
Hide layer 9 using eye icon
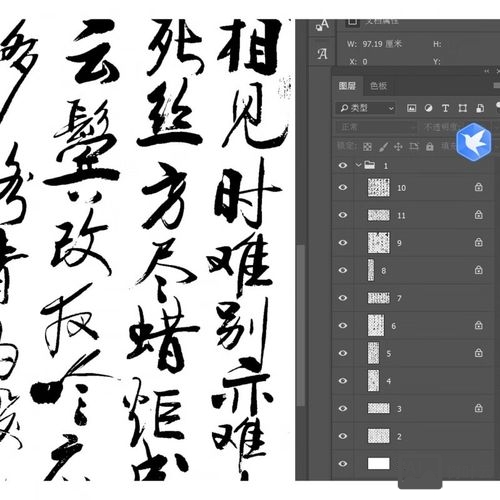[x=343, y=243]
